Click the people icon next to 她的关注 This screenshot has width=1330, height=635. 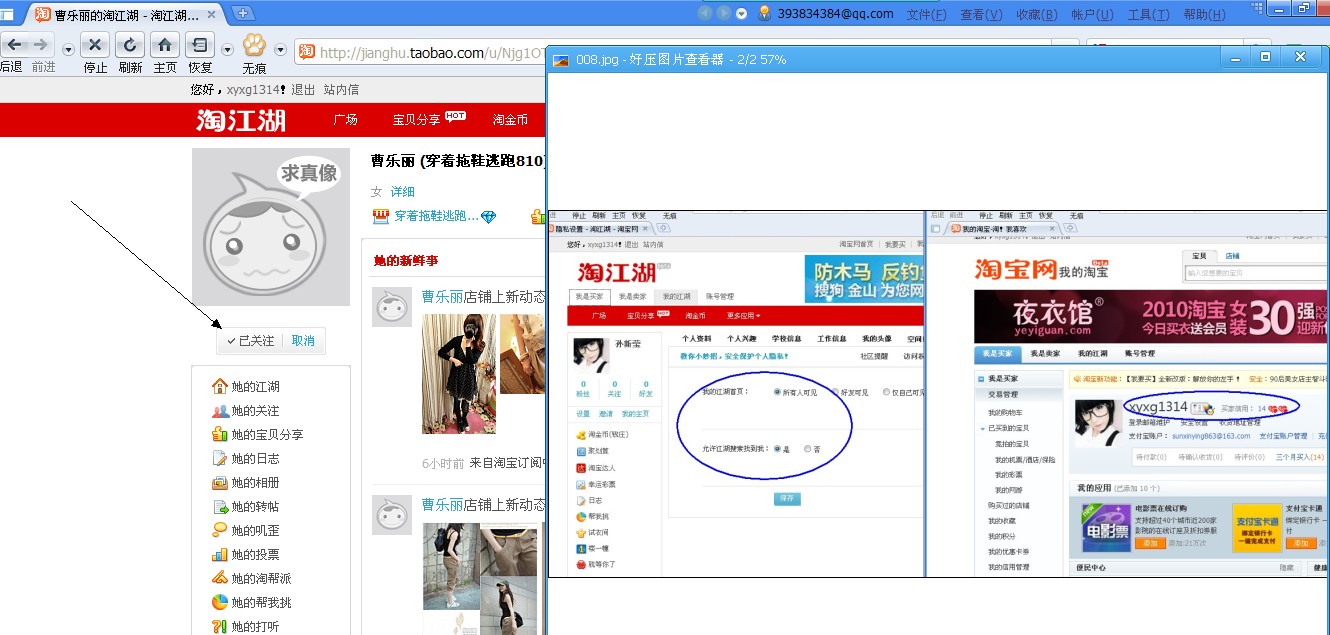tap(220, 410)
